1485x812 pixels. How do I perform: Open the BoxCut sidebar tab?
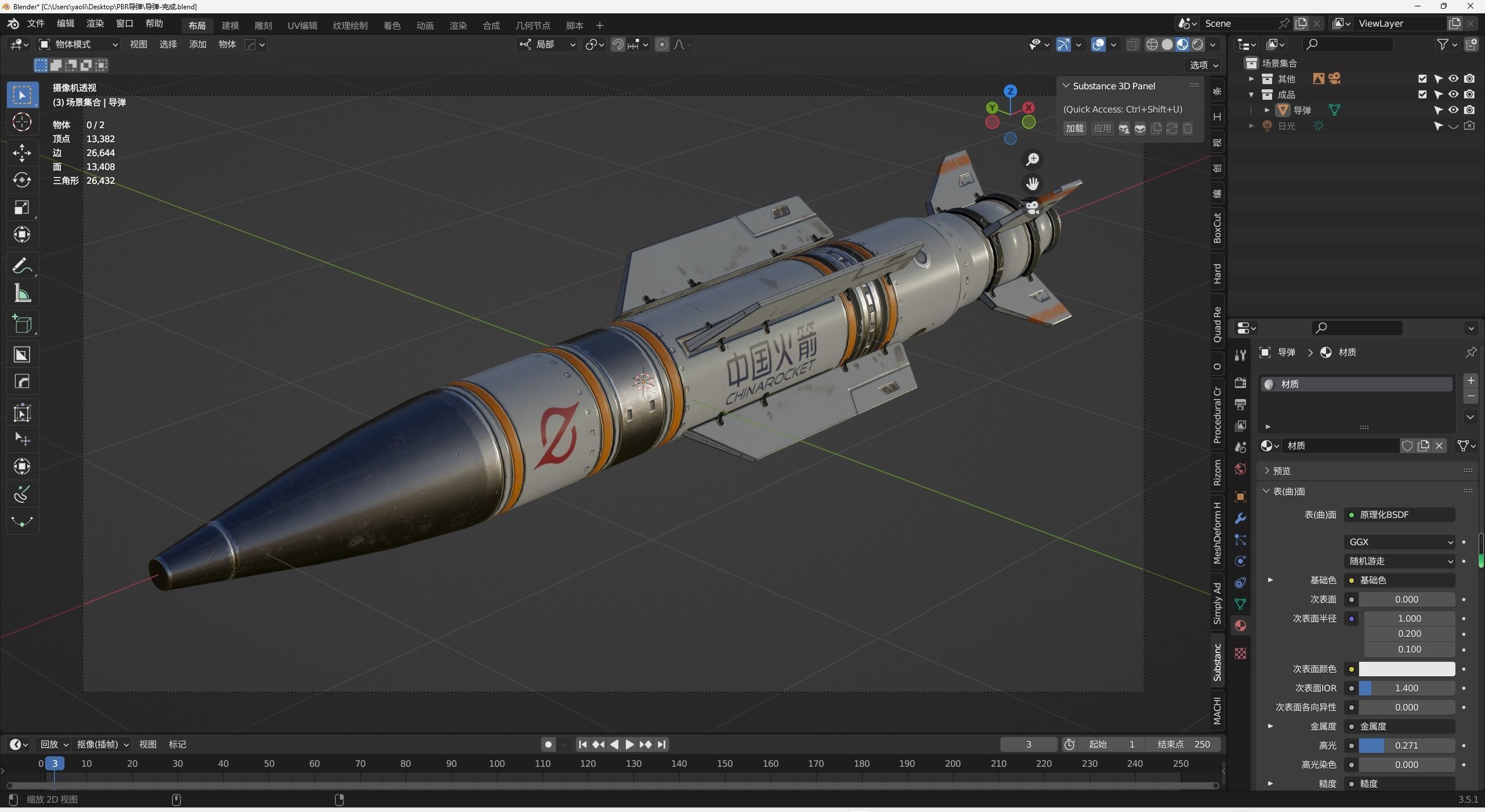[x=1218, y=228]
